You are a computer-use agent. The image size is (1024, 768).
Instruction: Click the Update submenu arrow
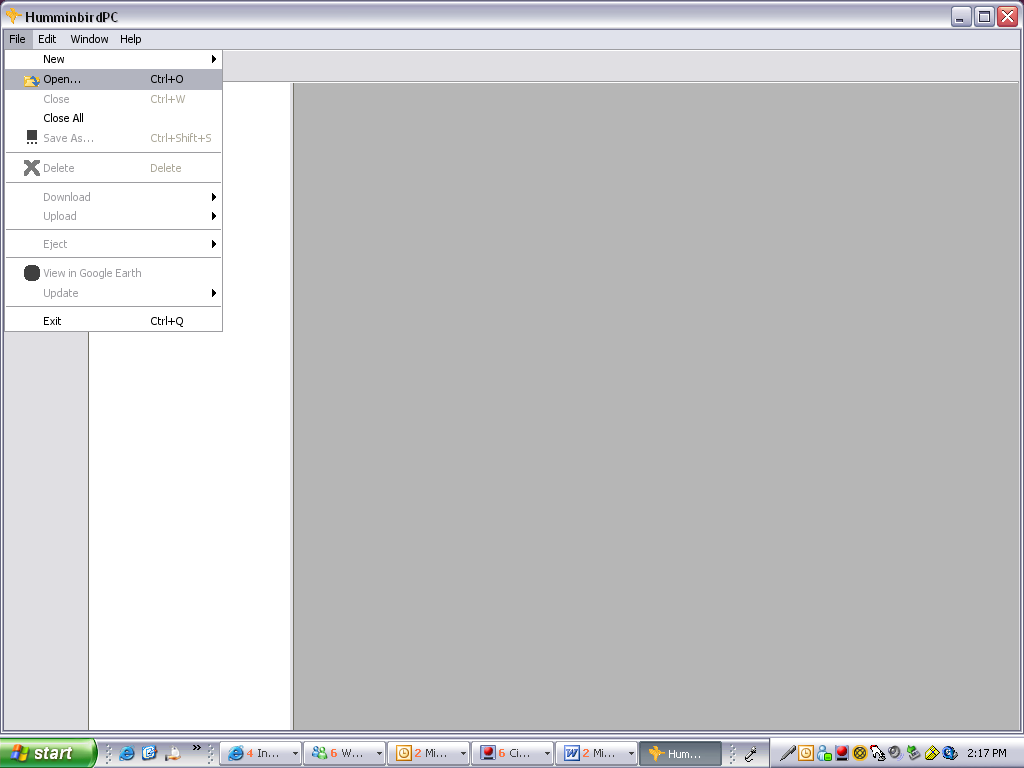coord(214,293)
